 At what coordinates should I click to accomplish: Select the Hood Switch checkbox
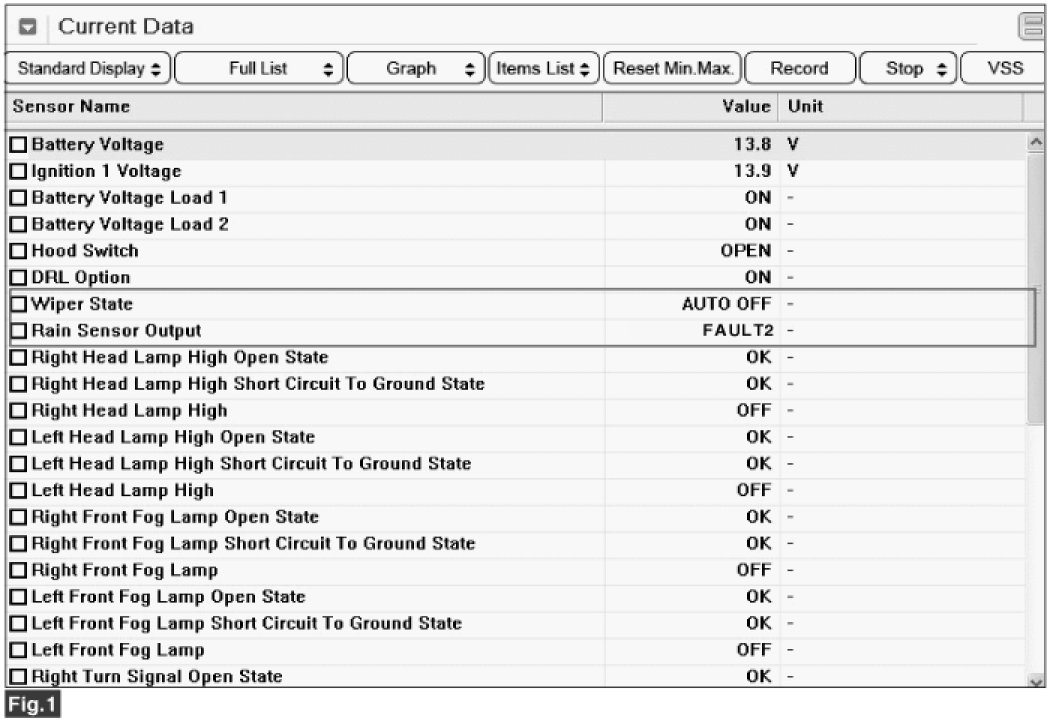point(19,251)
